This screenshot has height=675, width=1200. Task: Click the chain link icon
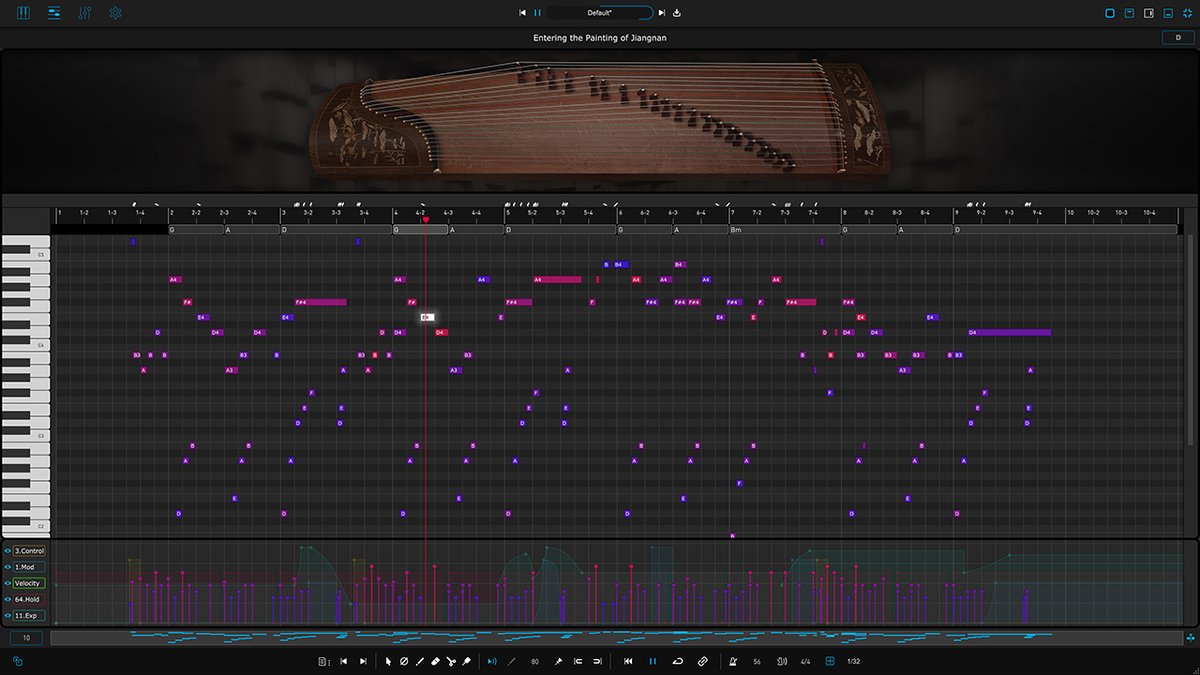703,661
